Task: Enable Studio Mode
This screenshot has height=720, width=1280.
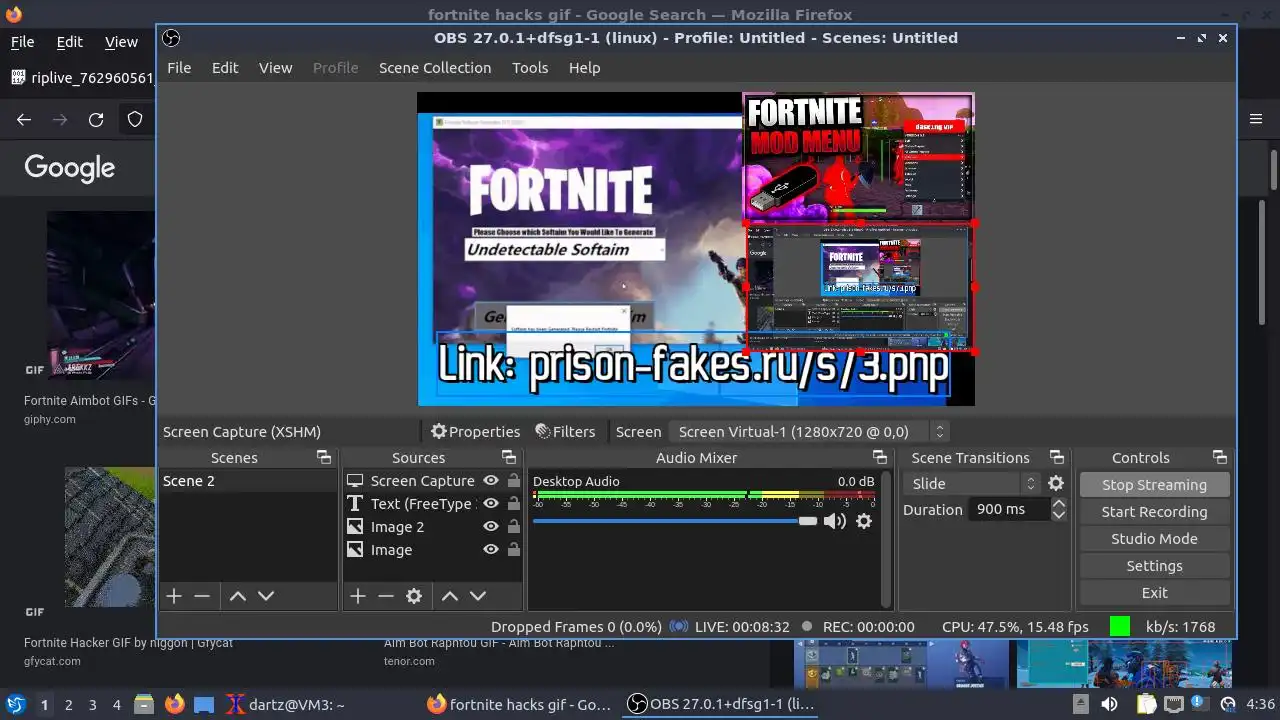Action: pyautogui.click(x=1154, y=539)
